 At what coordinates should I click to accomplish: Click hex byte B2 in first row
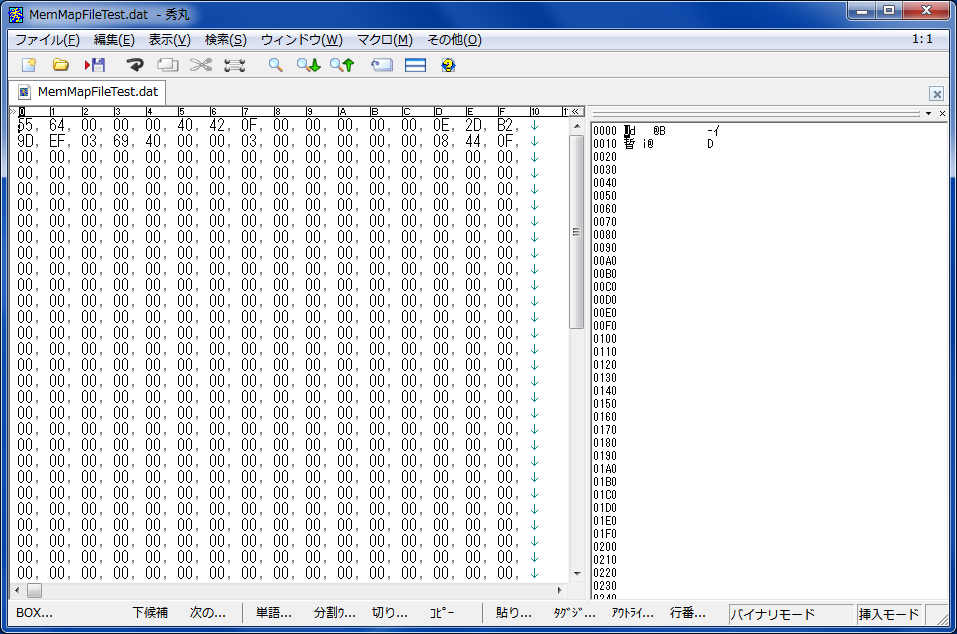(505, 126)
